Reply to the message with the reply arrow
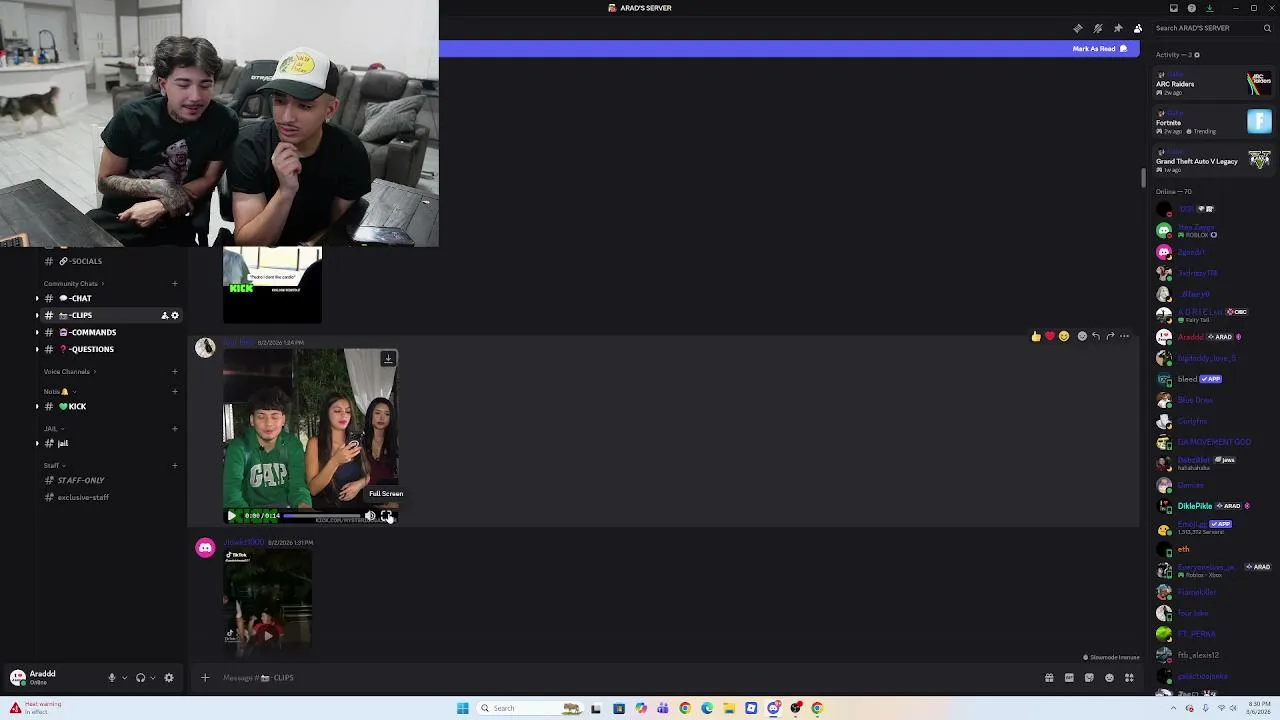 tap(1096, 336)
